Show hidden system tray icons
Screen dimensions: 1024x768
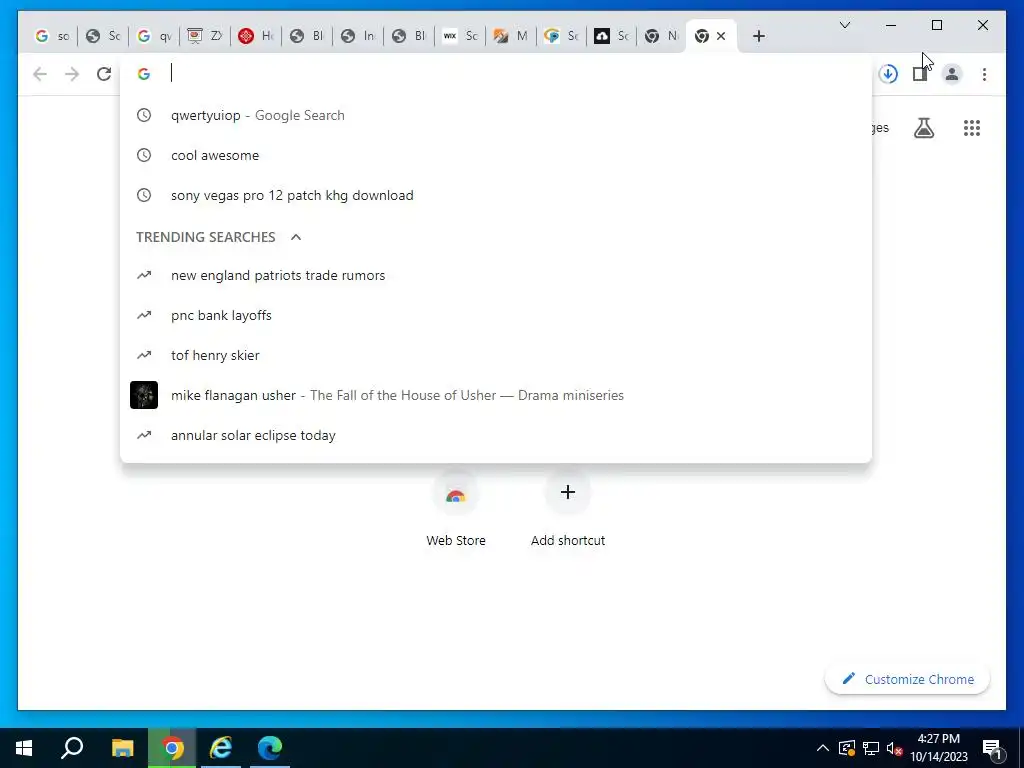[x=823, y=748]
